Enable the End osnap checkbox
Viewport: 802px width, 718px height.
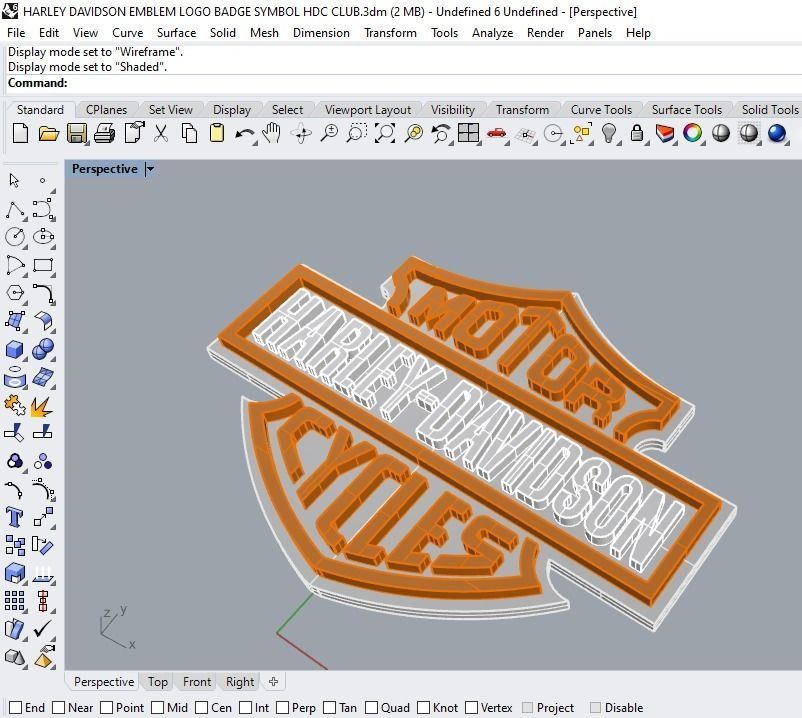(x=15, y=708)
